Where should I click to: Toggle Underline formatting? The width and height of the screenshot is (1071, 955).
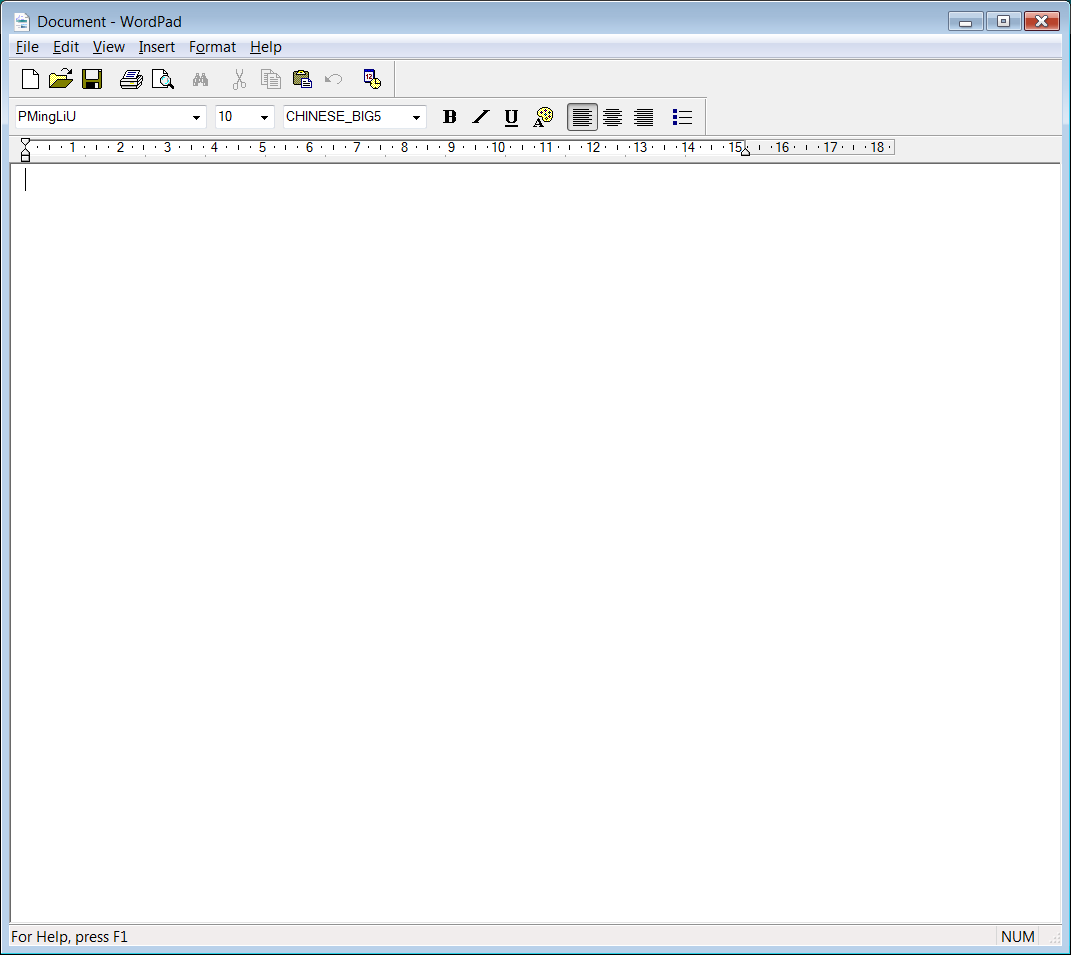(x=511, y=117)
